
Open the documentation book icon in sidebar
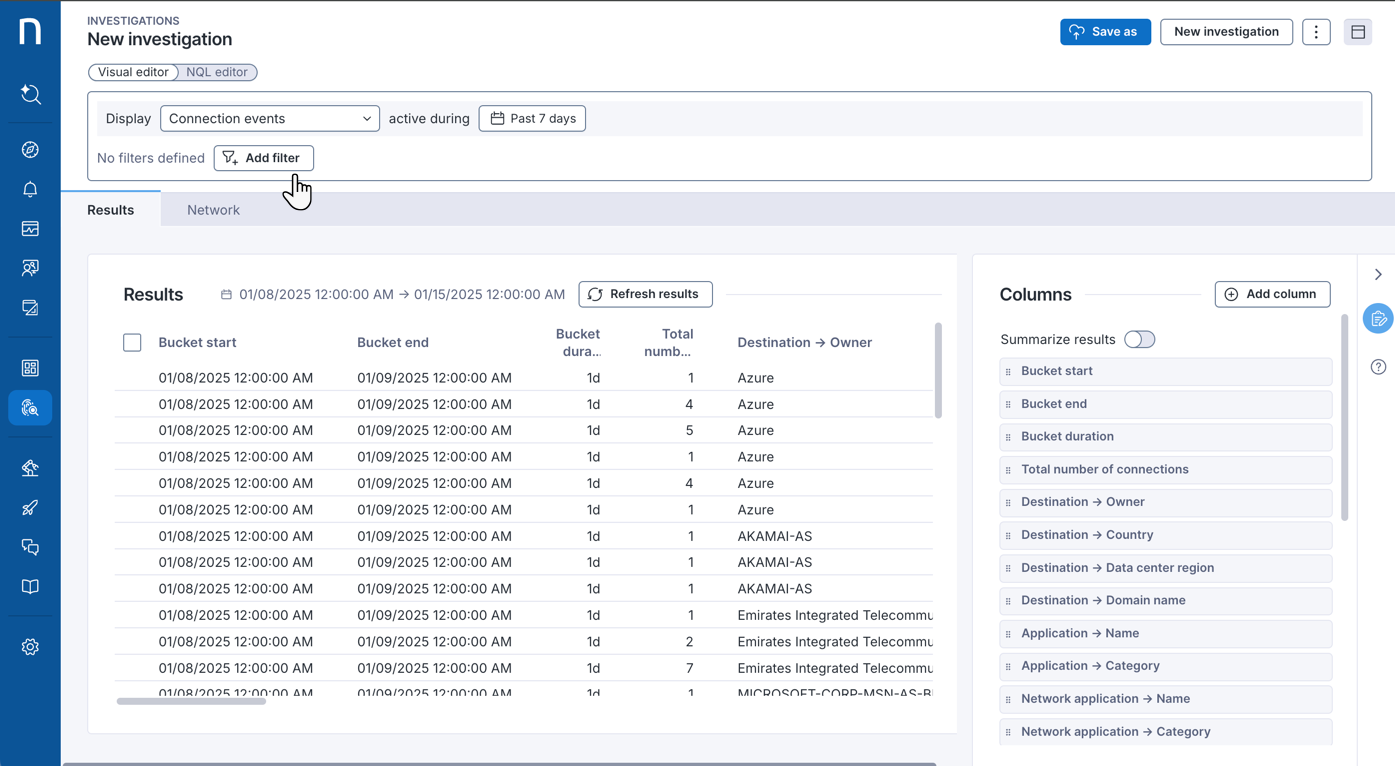30,586
